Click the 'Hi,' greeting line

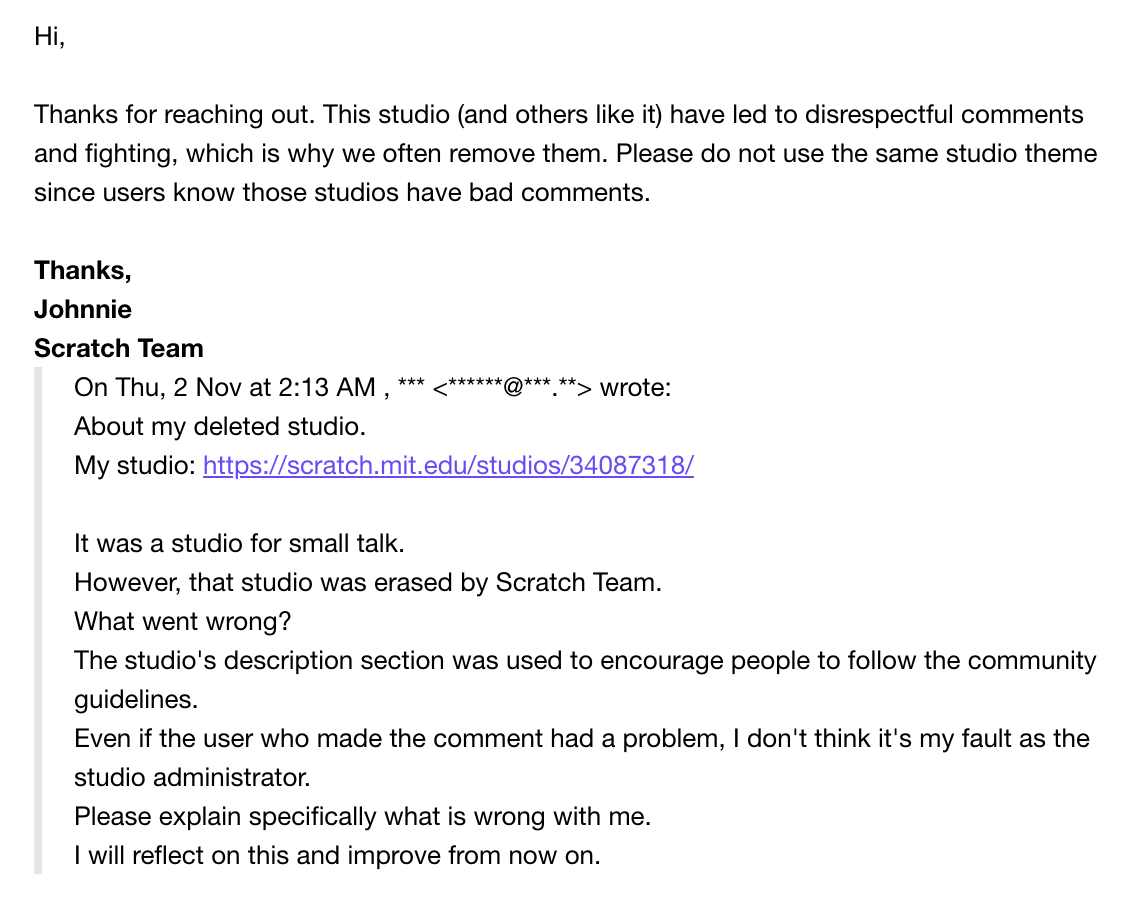coord(50,36)
